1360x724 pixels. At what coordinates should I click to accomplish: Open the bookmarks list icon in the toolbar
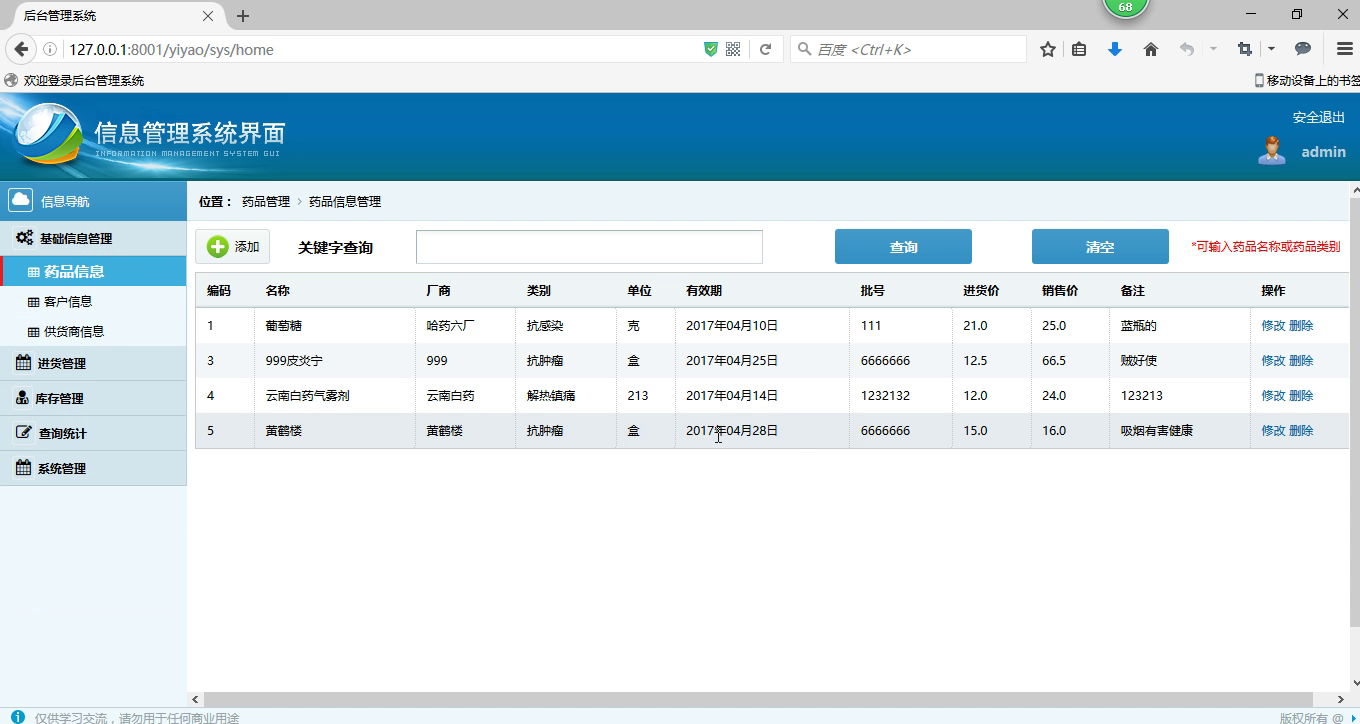click(1079, 49)
